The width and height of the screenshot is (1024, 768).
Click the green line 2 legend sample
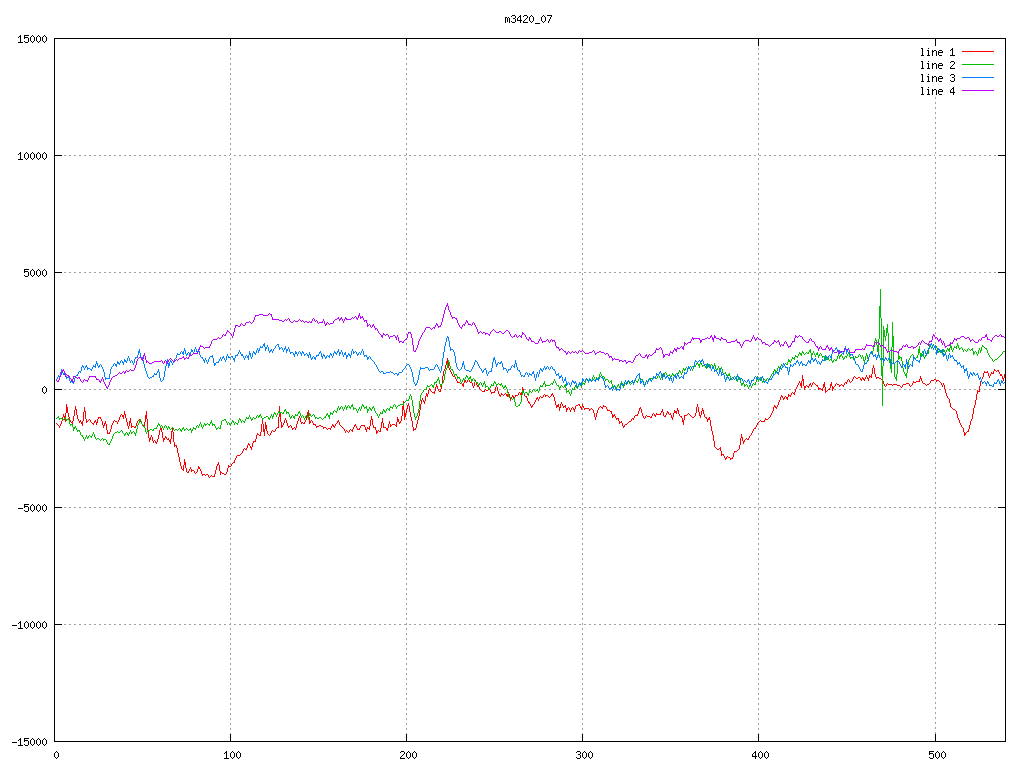978,65
